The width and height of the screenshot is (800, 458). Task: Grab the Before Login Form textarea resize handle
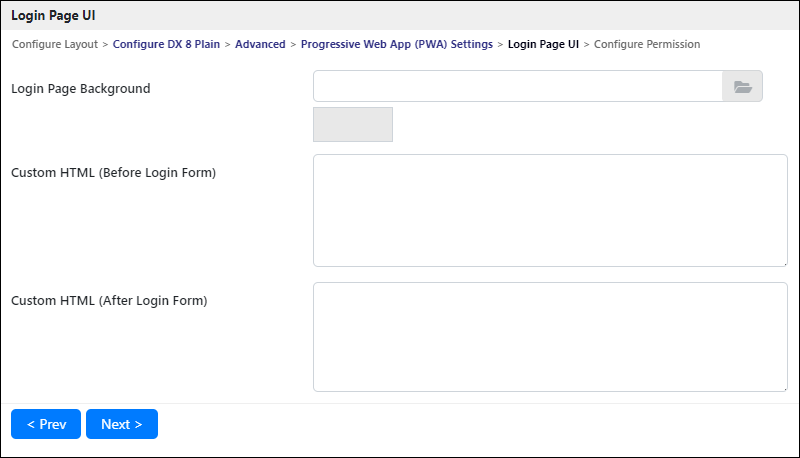click(785, 264)
